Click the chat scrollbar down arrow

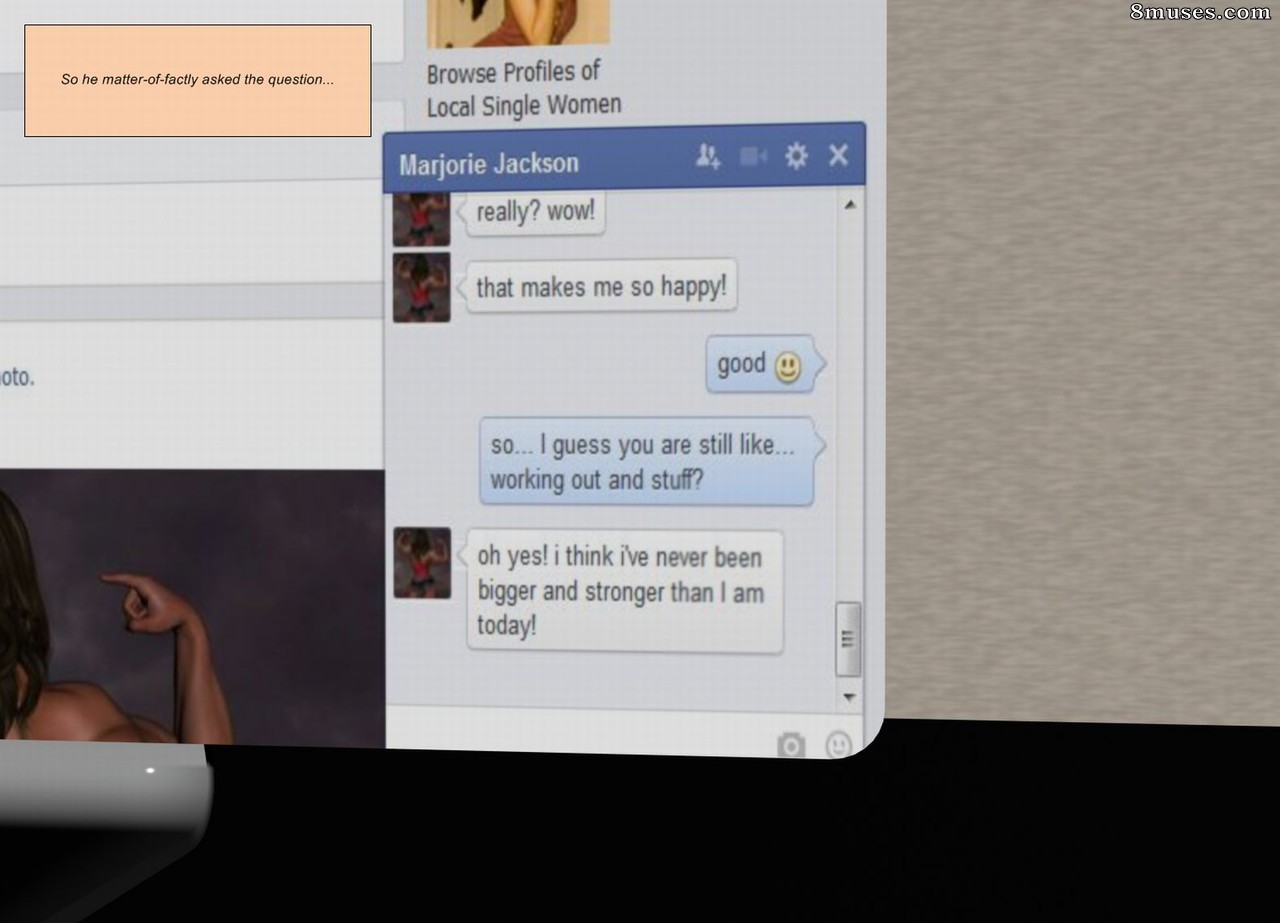849,696
